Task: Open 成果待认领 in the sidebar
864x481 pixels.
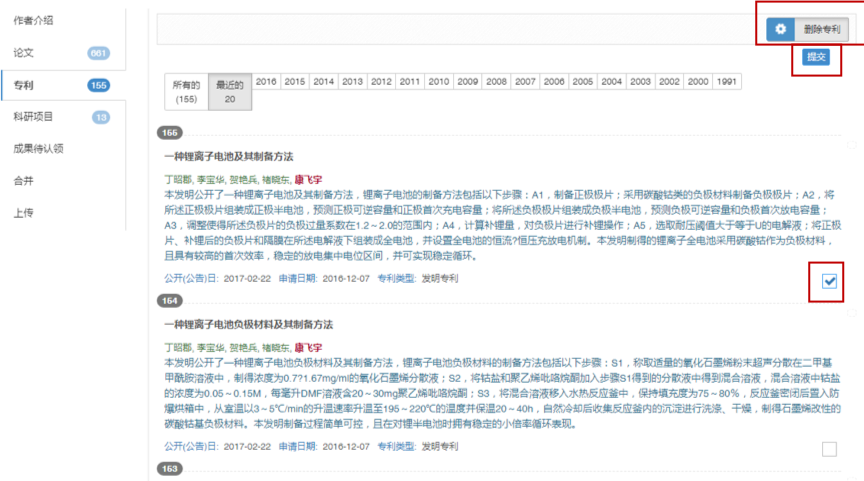Action: tap(39, 148)
